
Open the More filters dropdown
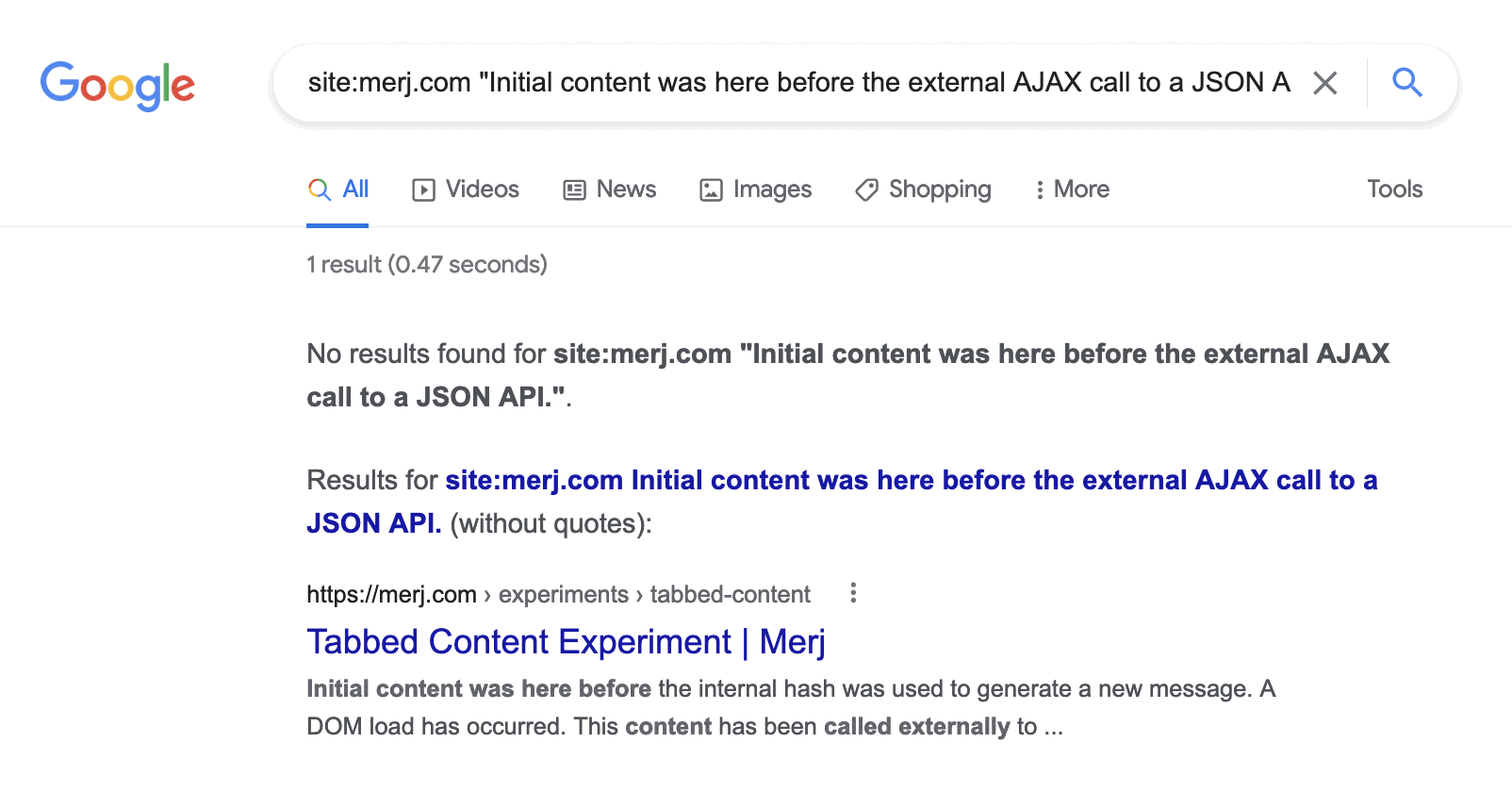click(1072, 190)
